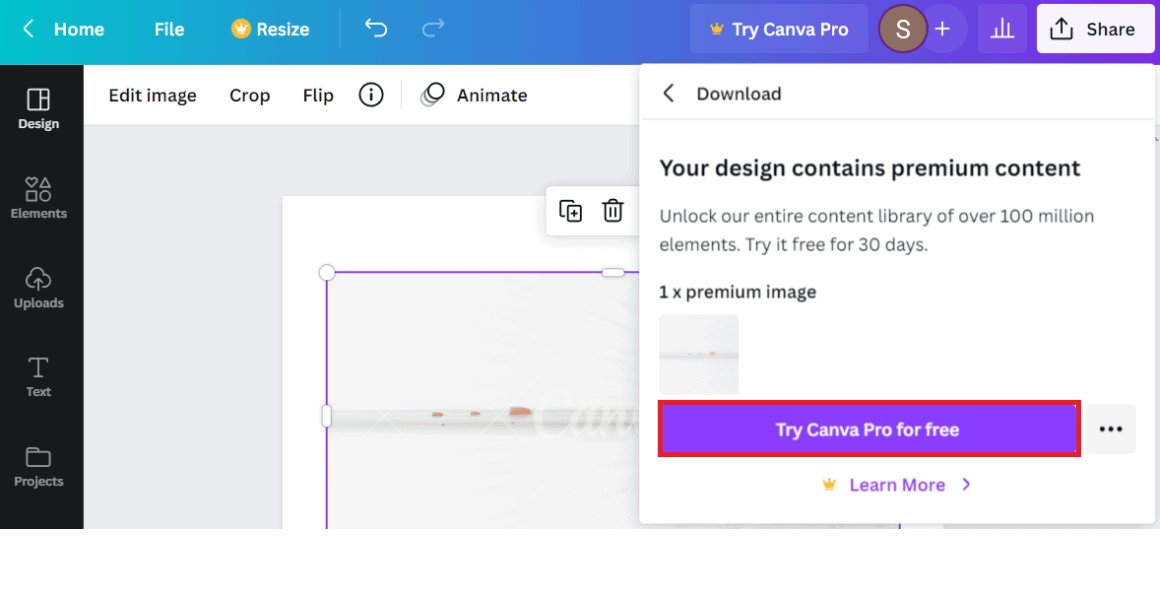Switch to the Crop tab

(x=249, y=95)
